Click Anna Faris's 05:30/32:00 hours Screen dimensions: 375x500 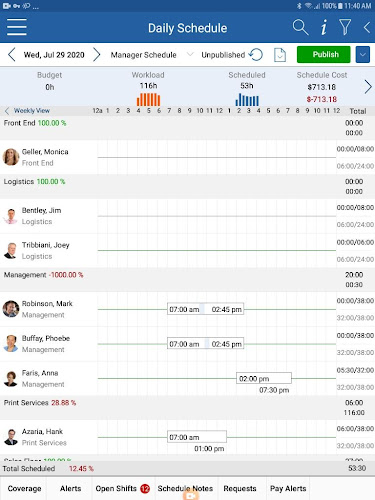(x=355, y=370)
